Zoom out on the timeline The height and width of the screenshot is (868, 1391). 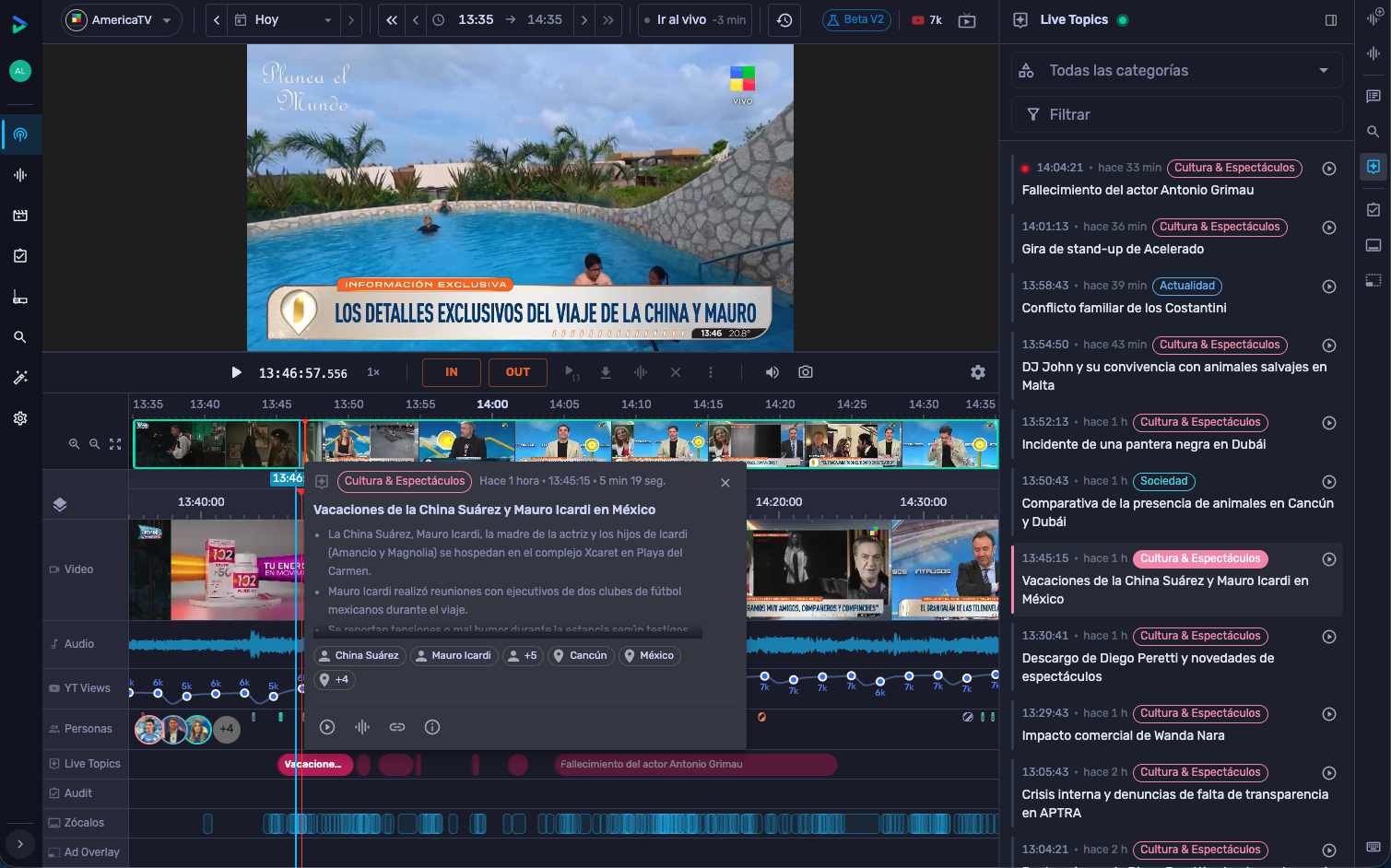click(x=94, y=444)
